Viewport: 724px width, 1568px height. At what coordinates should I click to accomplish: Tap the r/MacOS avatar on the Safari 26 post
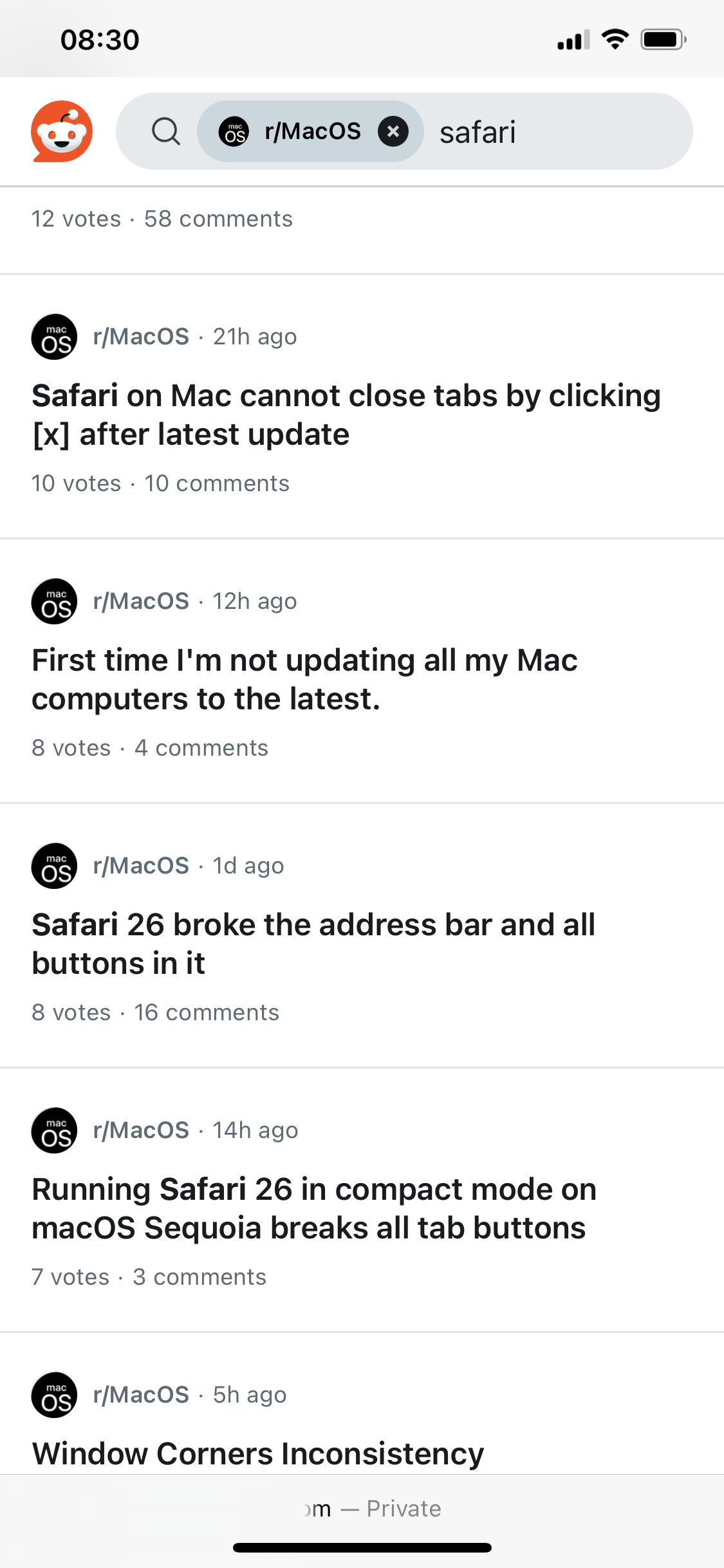(x=54, y=865)
